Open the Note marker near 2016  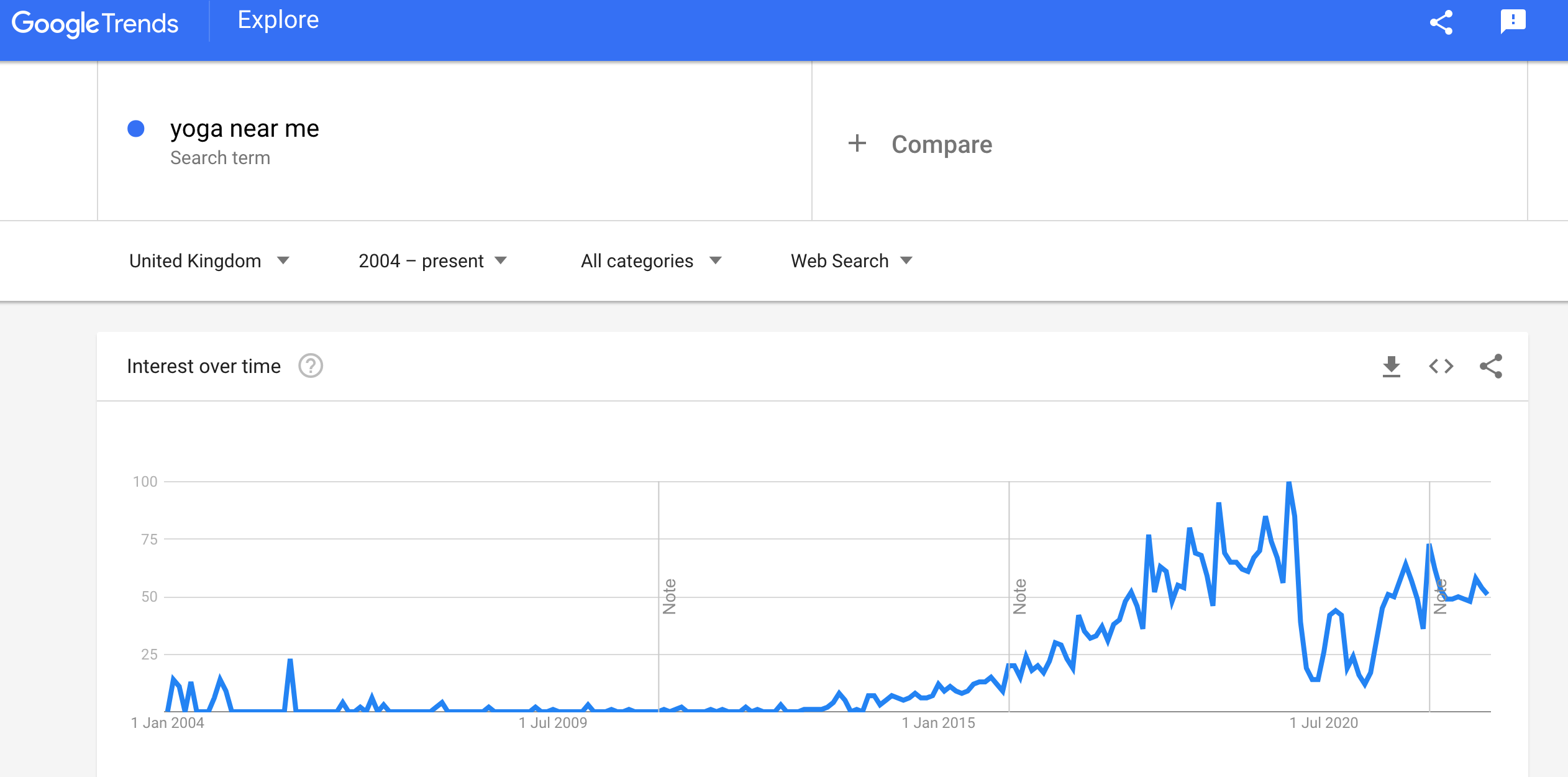pyautogui.click(x=1019, y=597)
